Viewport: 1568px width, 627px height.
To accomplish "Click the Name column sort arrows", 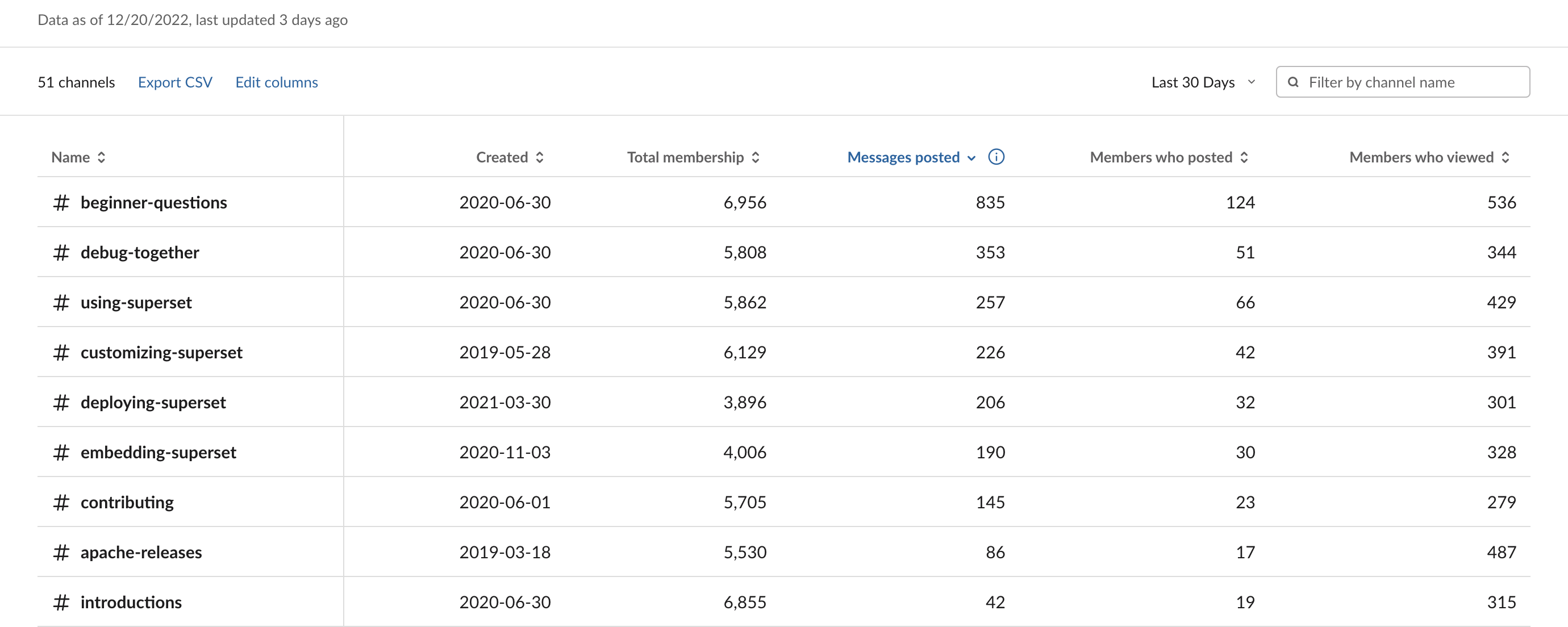I will [x=102, y=158].
